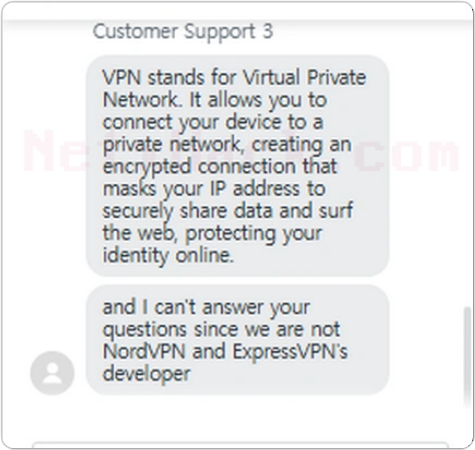
Task: Click the word questions in the reply
Action: pyautogui.click(x=145, y=330)
